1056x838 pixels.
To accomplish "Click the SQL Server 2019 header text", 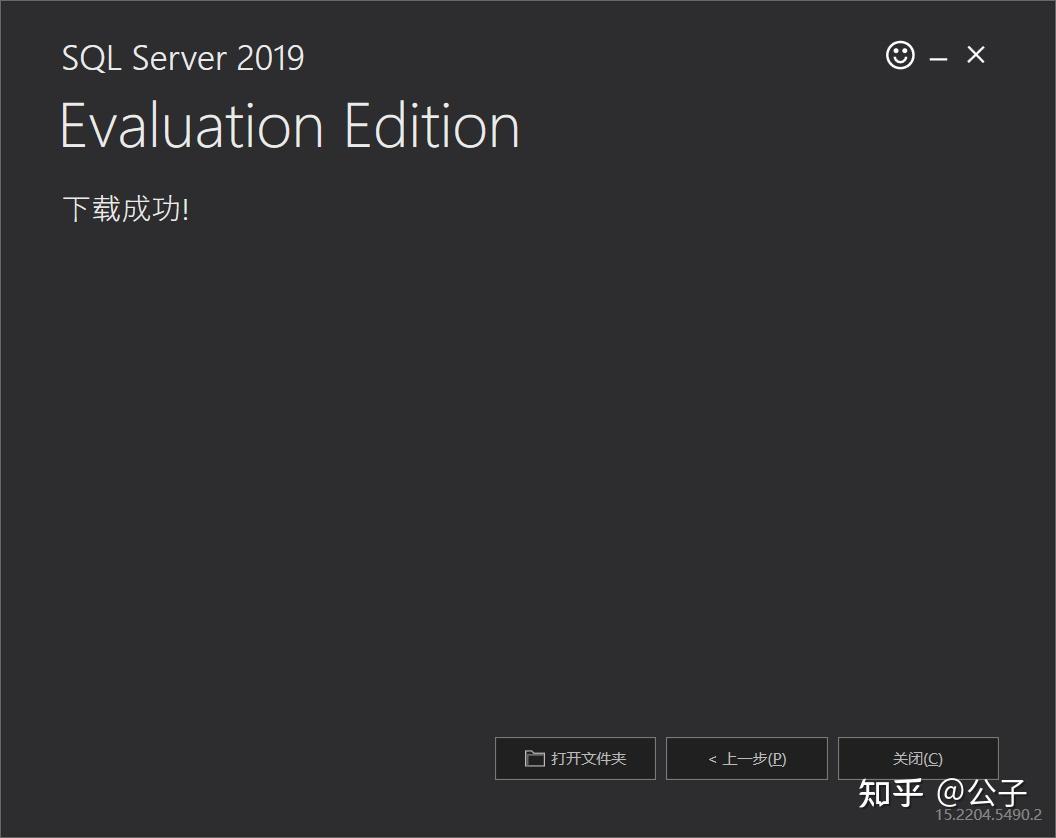I will (183, 57).
